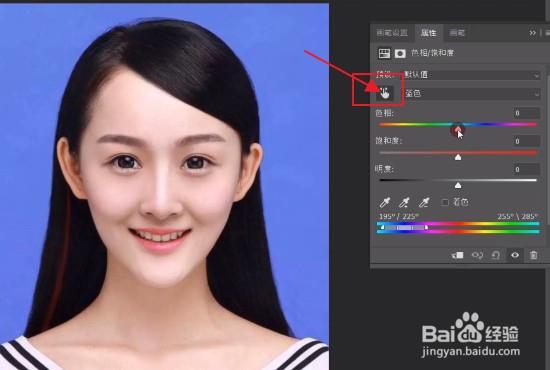The width and height of the screenshot is (550, 370).
Task: Click the Hue/Saturation adjustment icon
Action: tap(384, 53)
